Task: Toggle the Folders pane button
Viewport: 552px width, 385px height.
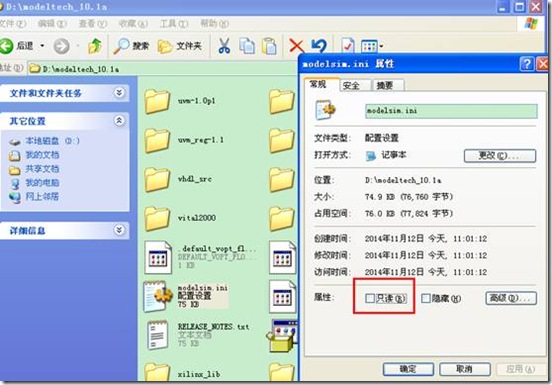Action: tap(179, 46)
